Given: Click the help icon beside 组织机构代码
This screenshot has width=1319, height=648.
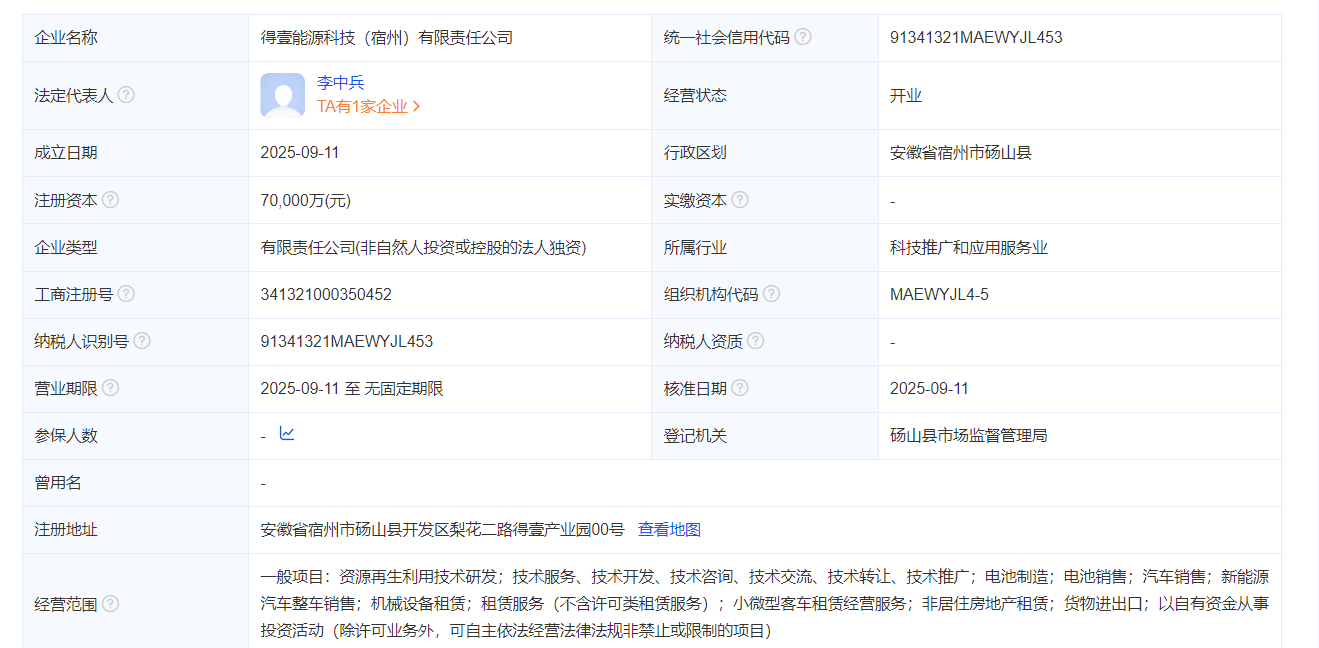Looking at the screenshot, I should [769, 294].
